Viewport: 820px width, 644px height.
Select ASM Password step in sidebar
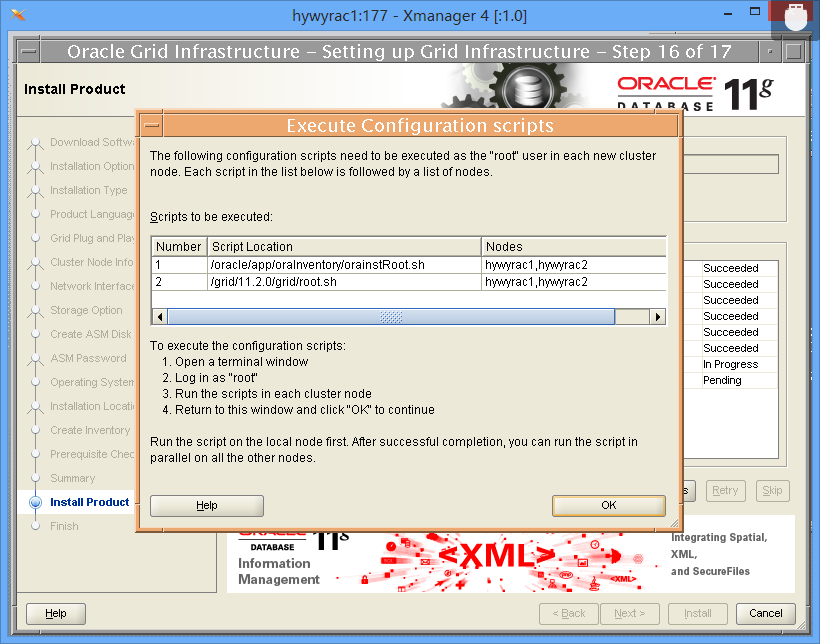pos(88,358)
